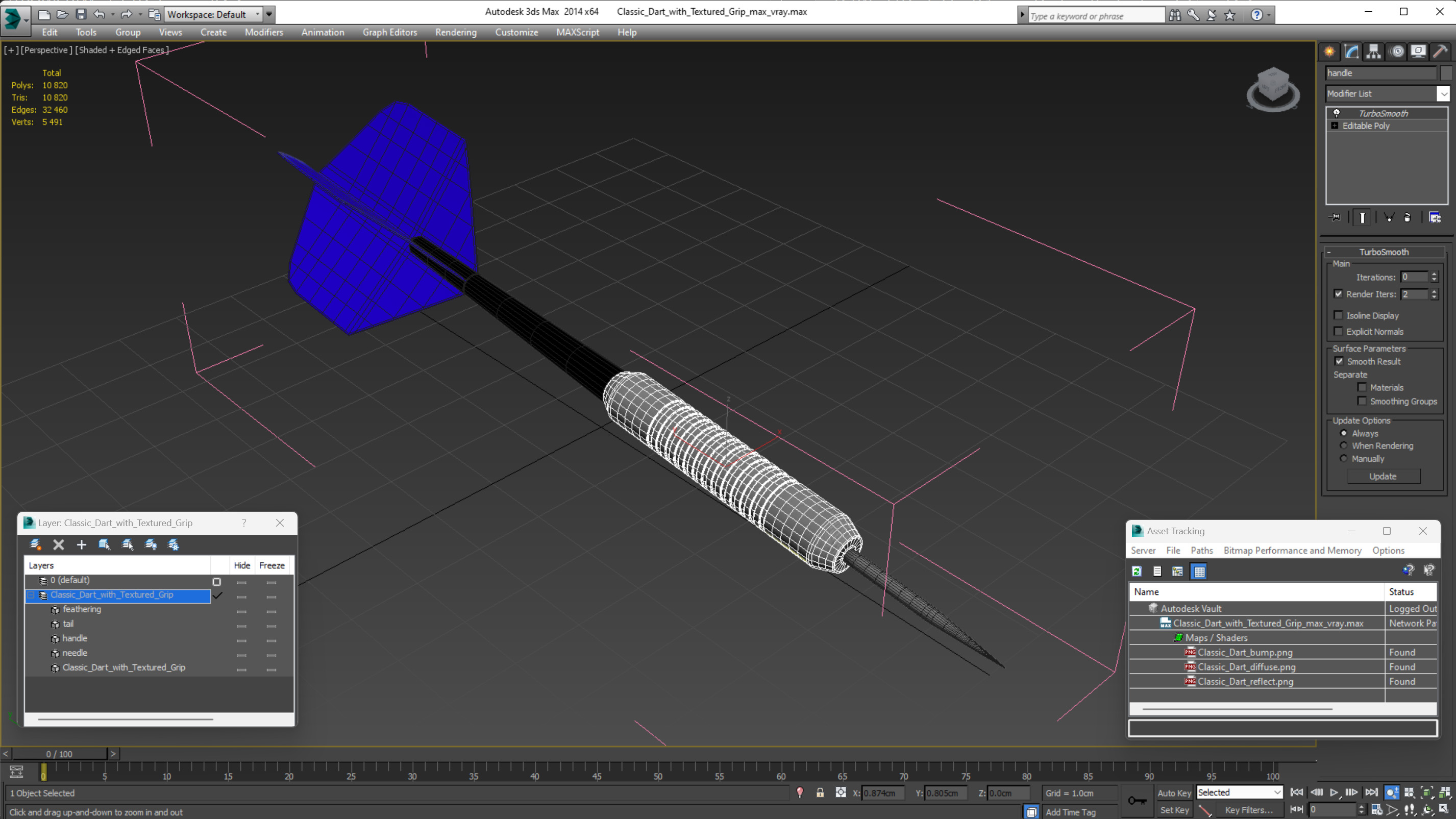Click Configure Modifier Sets icon
This screenshot has height=819, width=1456.
coord(1435,217)
